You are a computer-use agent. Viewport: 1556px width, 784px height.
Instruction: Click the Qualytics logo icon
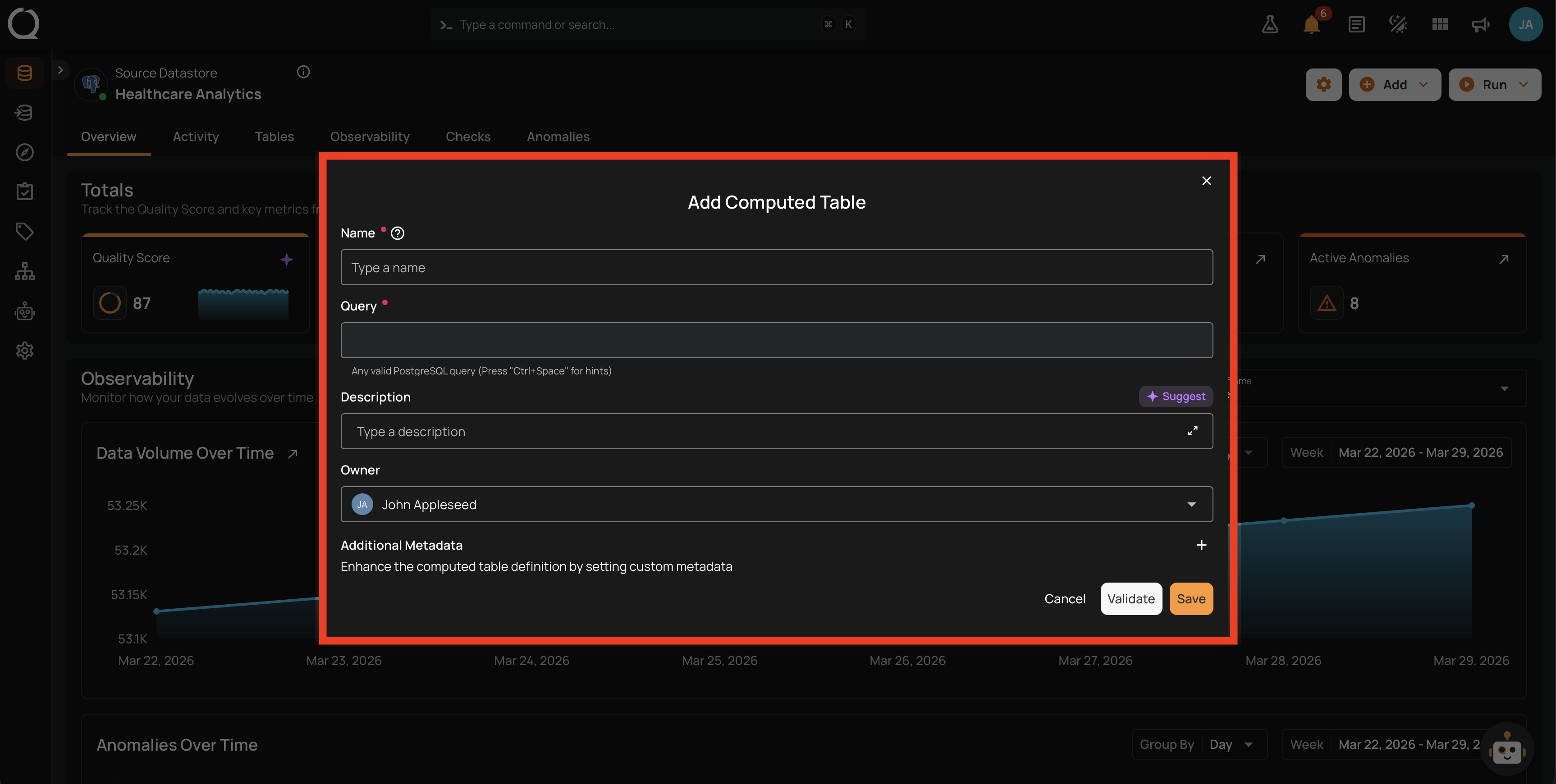[23, 23]
